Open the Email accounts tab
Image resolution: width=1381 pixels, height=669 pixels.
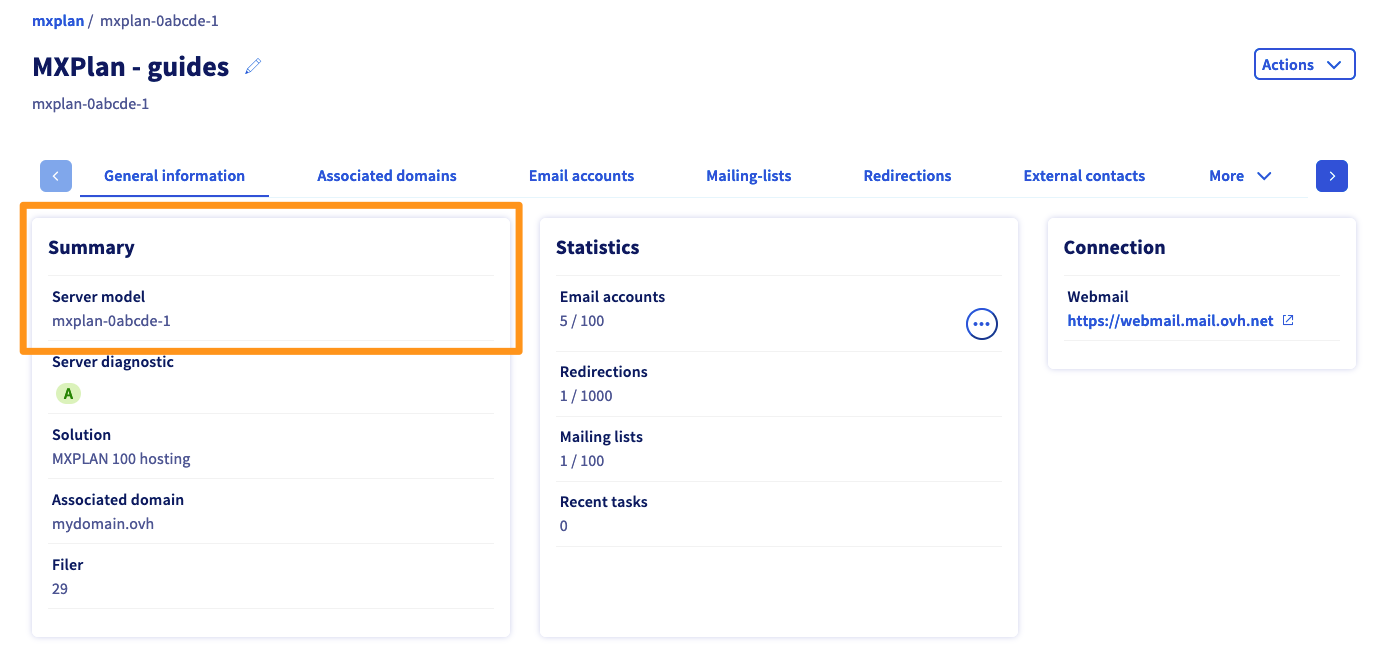point(581,176)
